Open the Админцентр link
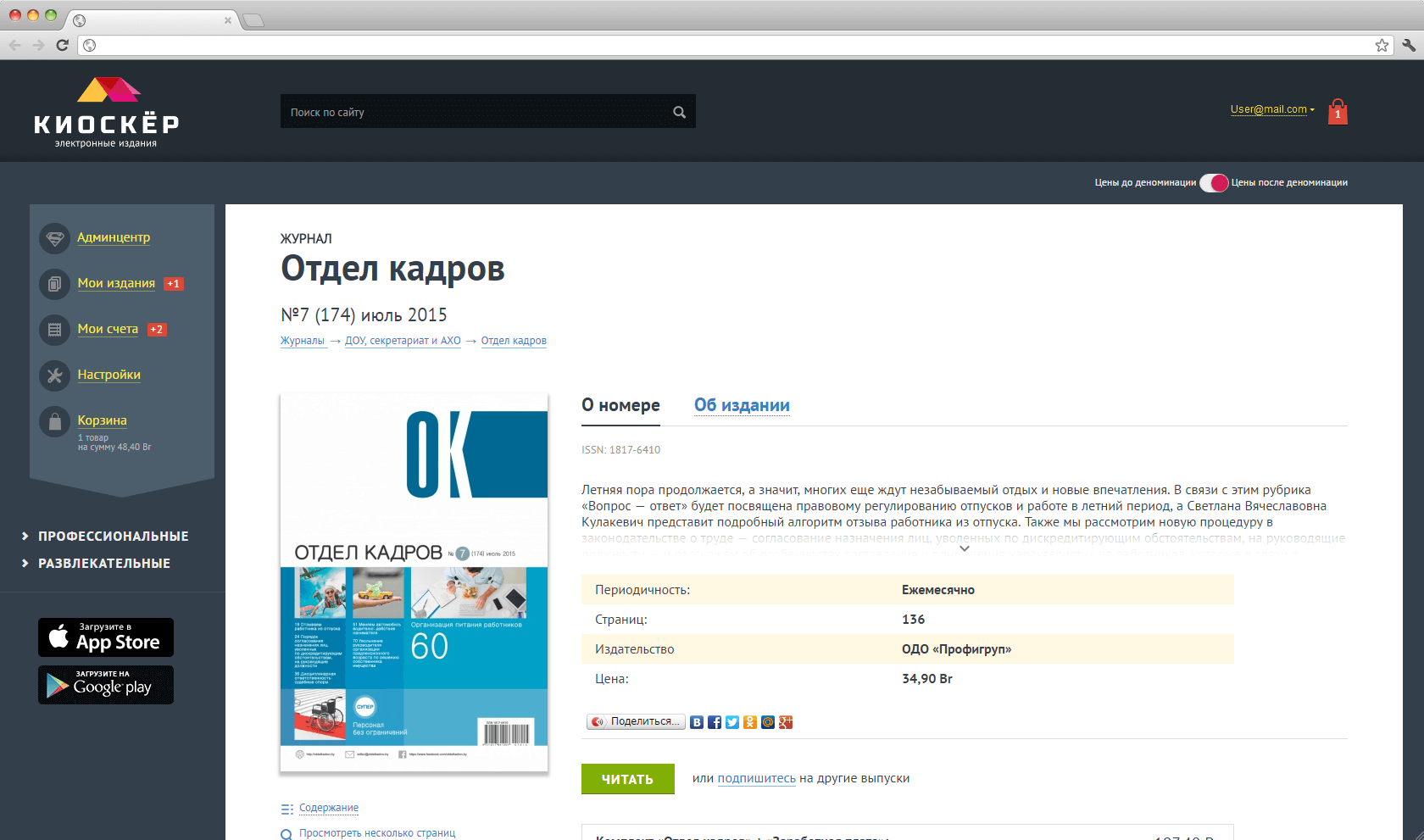Screen dimensions: 1424x840 [x=114, y=237]
